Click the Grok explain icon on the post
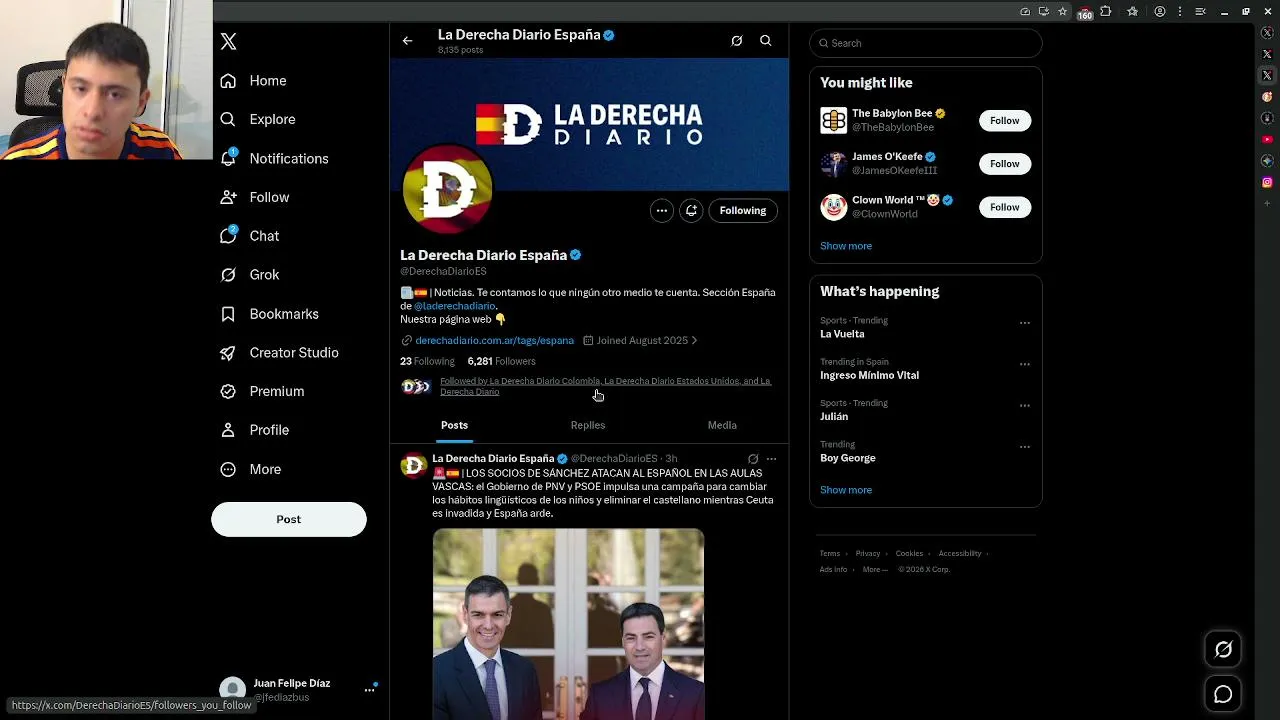 [x=753, y=459]
